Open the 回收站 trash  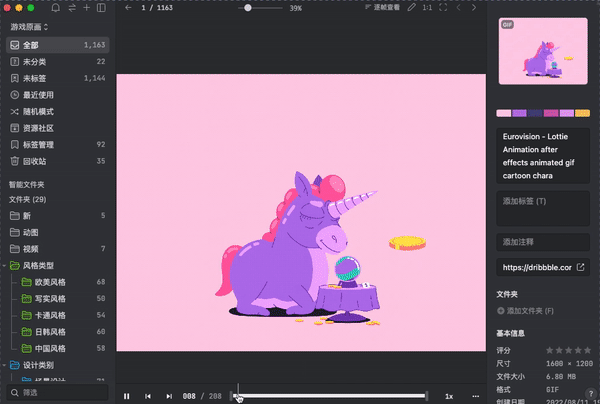58,161
